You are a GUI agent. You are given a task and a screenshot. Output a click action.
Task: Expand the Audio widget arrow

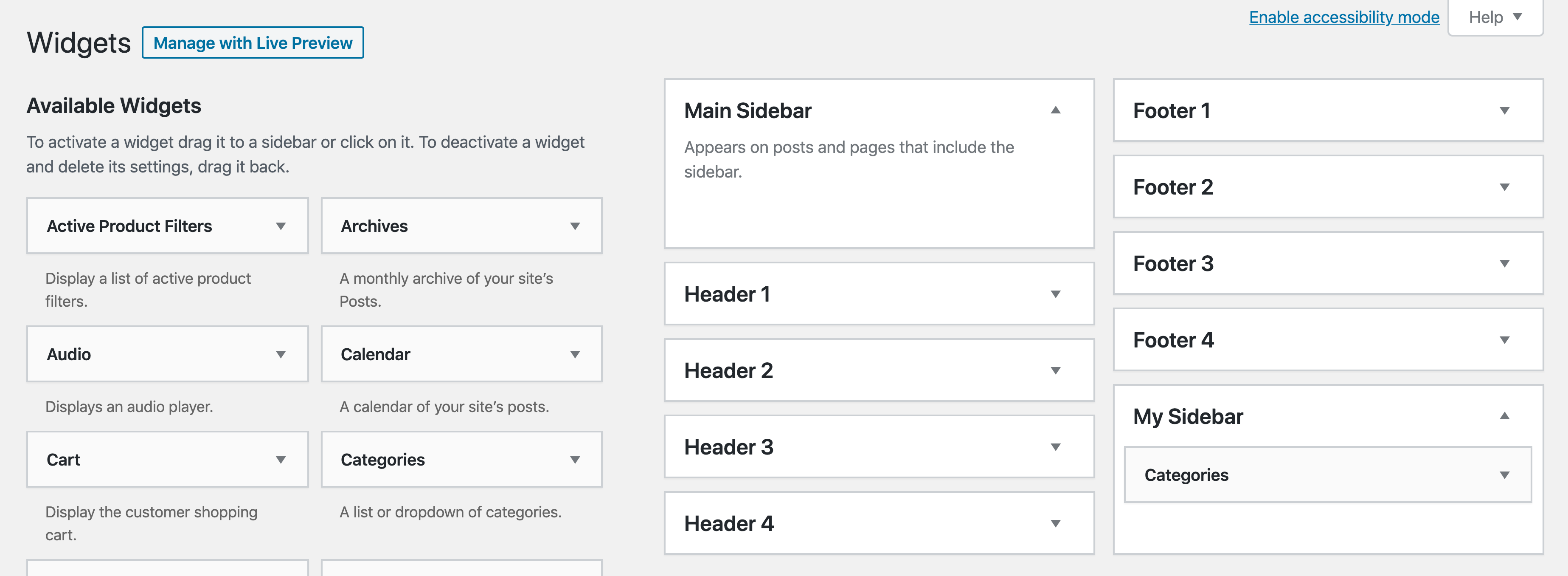pyautogui.click(x=281, y=354)
